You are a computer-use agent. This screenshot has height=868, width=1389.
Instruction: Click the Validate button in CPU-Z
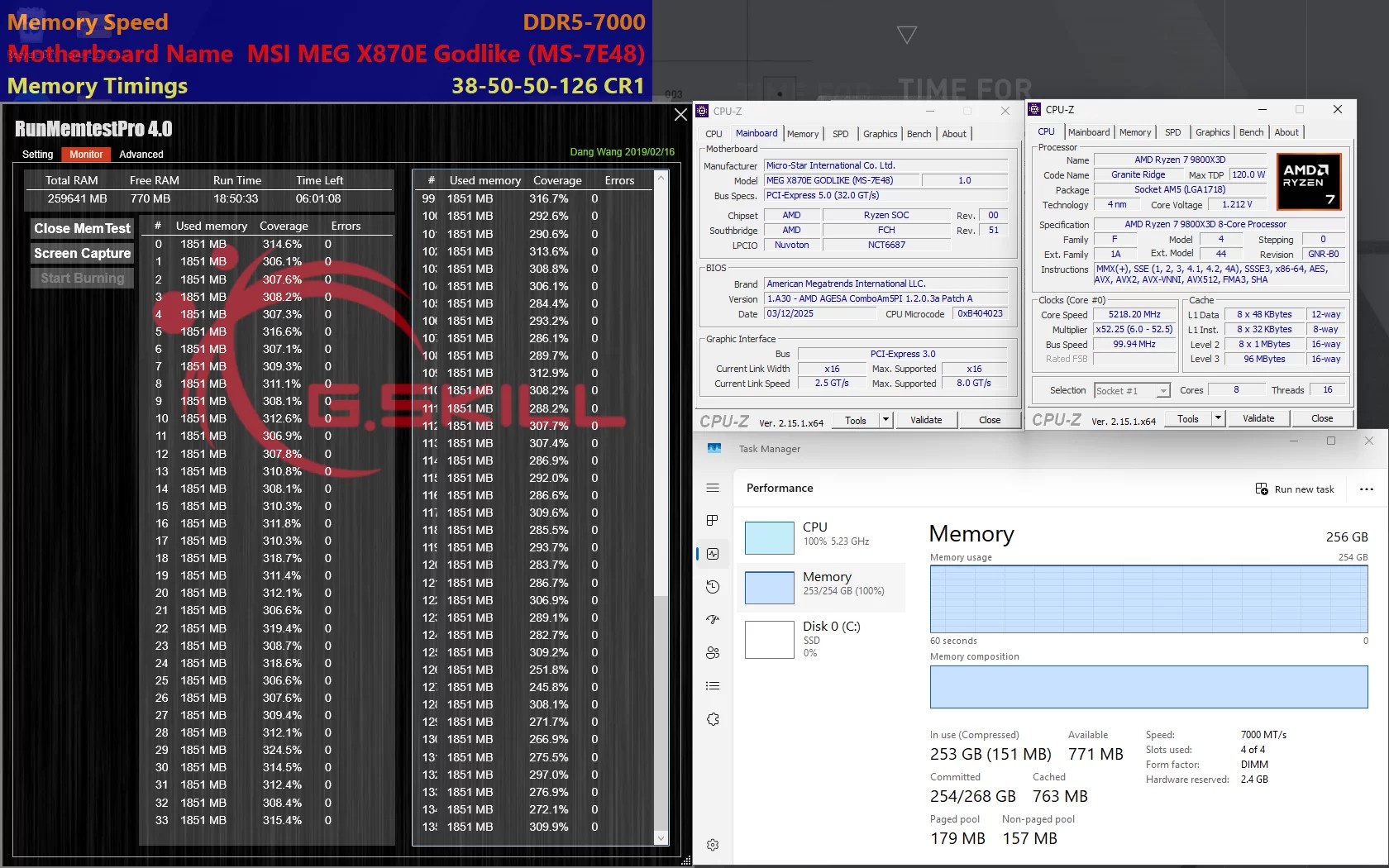click(1258, 417)
